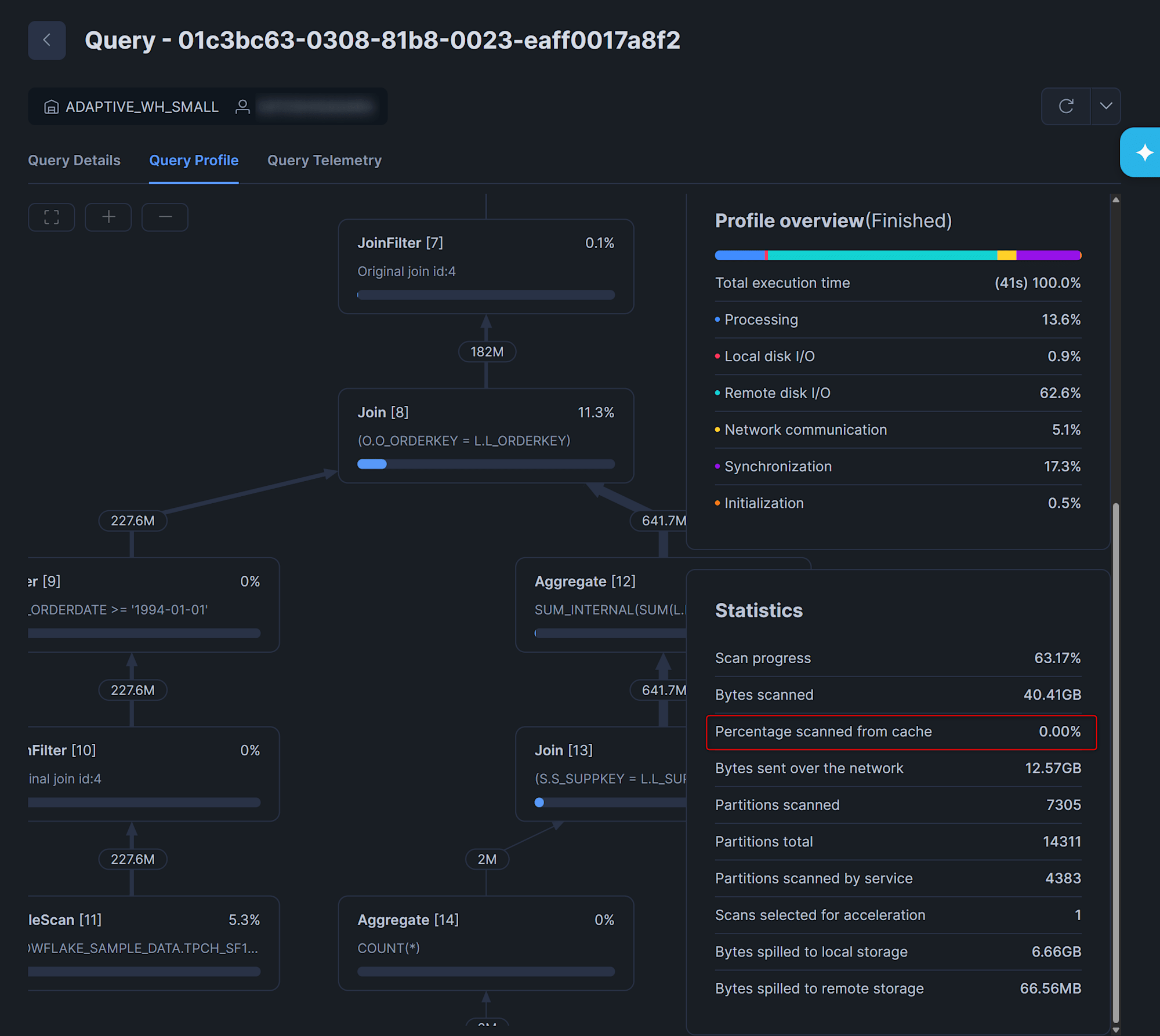The height and width of the screenshot is (1036, 1160).
Task: Click the back arrow button
Action: tap(46, 41)
